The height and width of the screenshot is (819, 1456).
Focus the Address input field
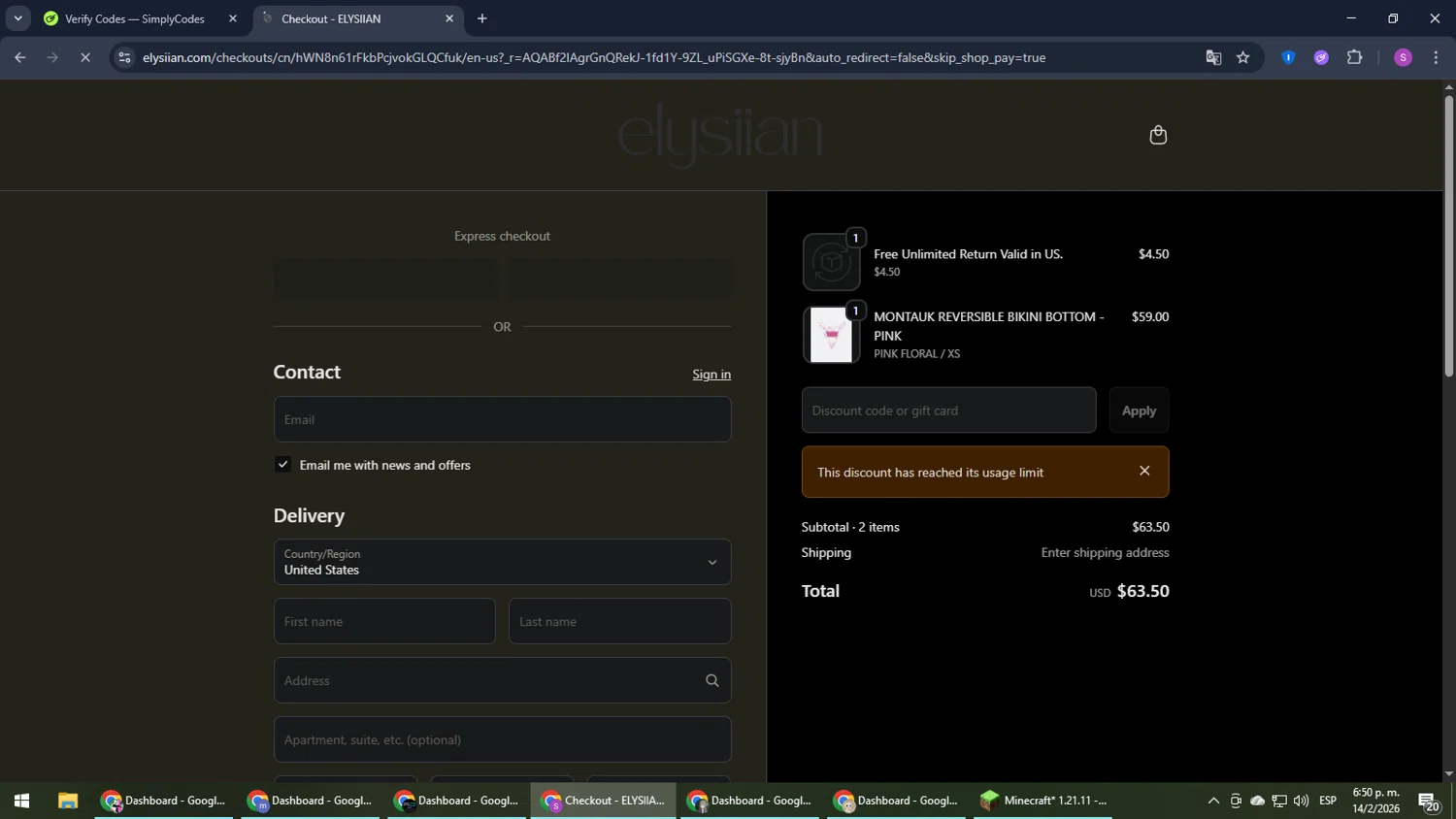502,680
